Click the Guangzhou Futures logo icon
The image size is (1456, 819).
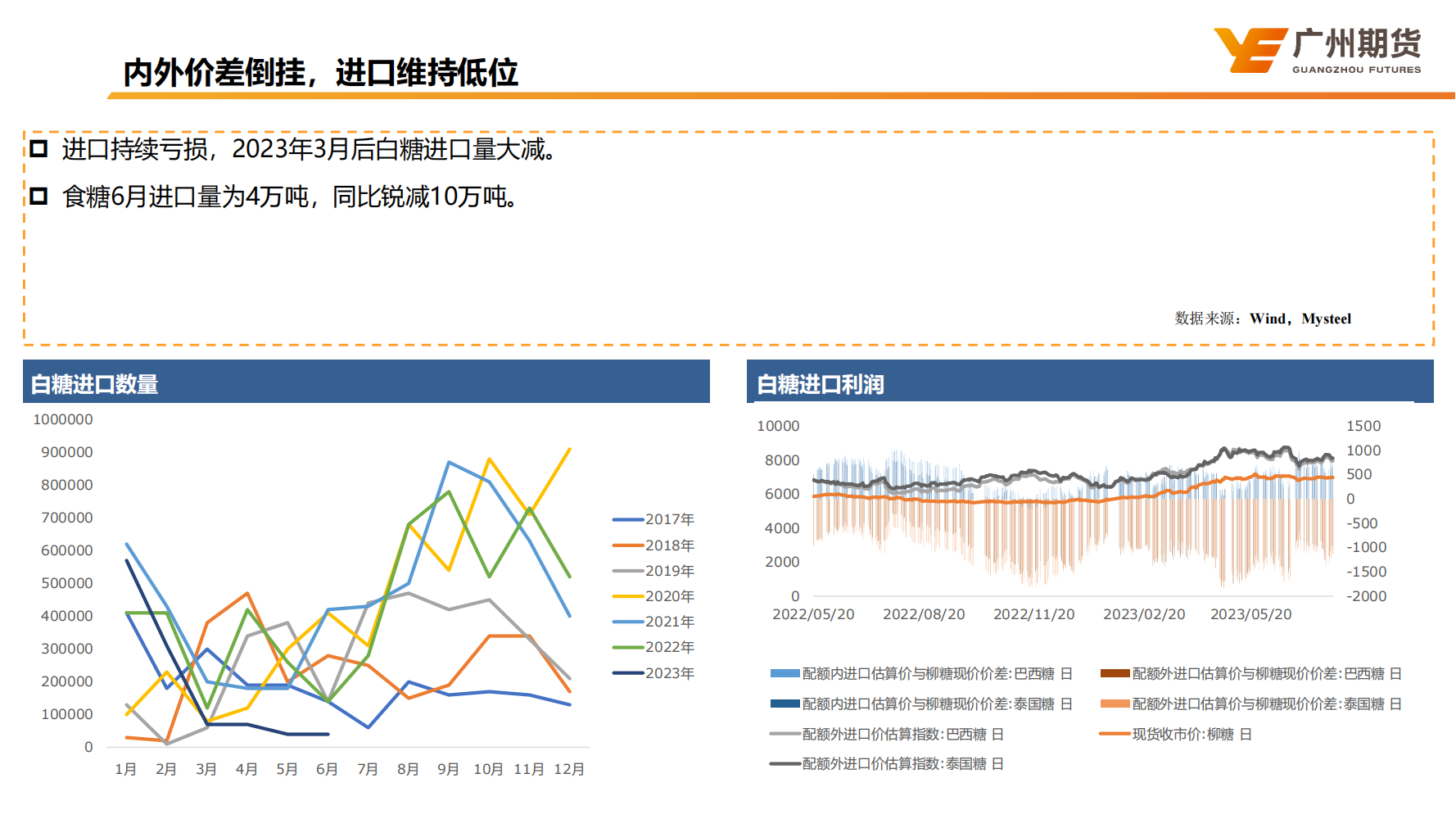point(1249,50)
